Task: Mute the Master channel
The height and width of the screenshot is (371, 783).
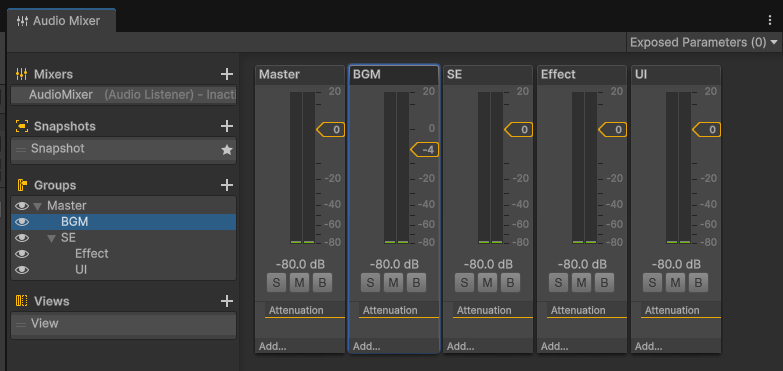Action: click(x=299, y=283)
